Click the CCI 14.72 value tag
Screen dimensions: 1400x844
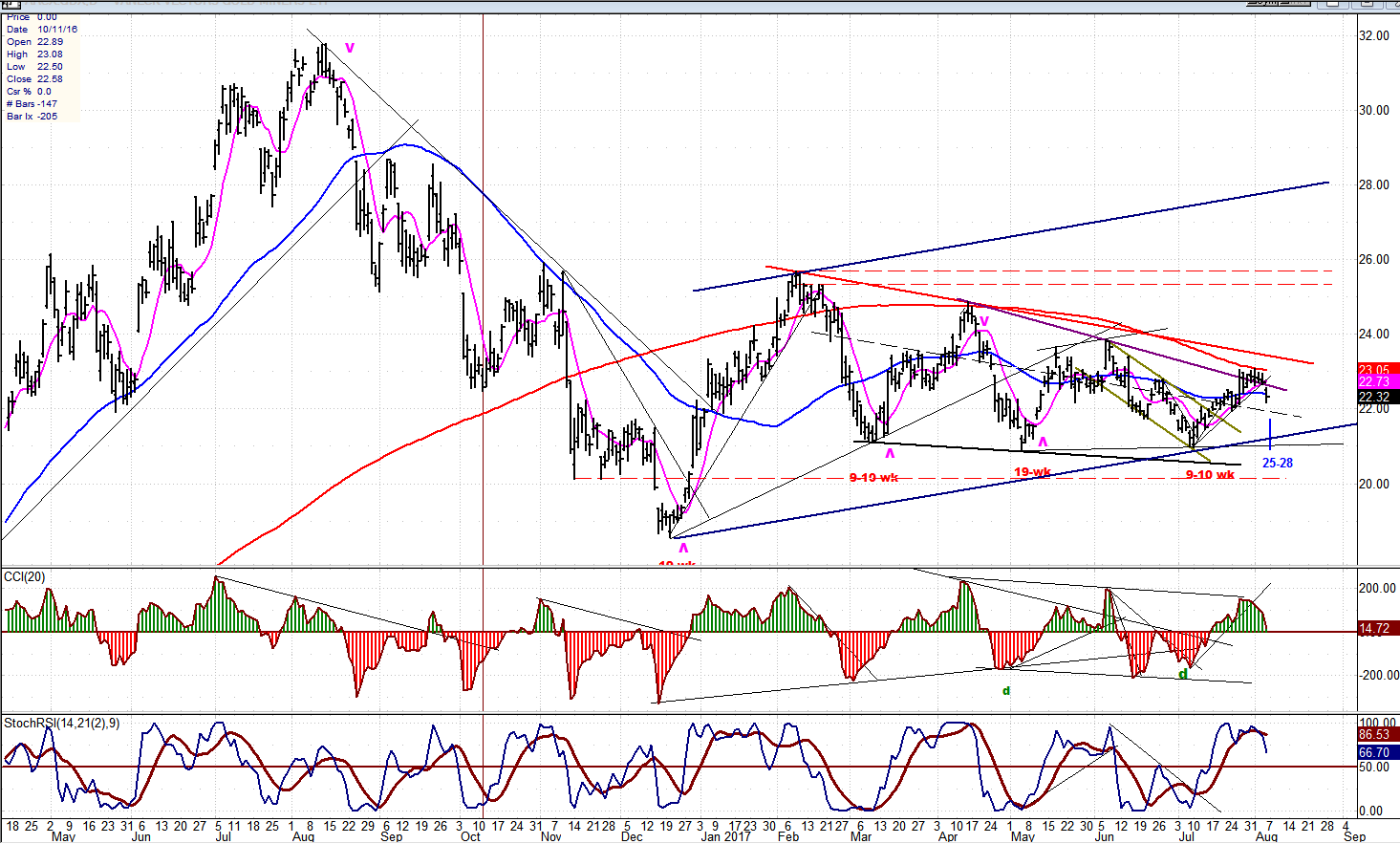1378,629
